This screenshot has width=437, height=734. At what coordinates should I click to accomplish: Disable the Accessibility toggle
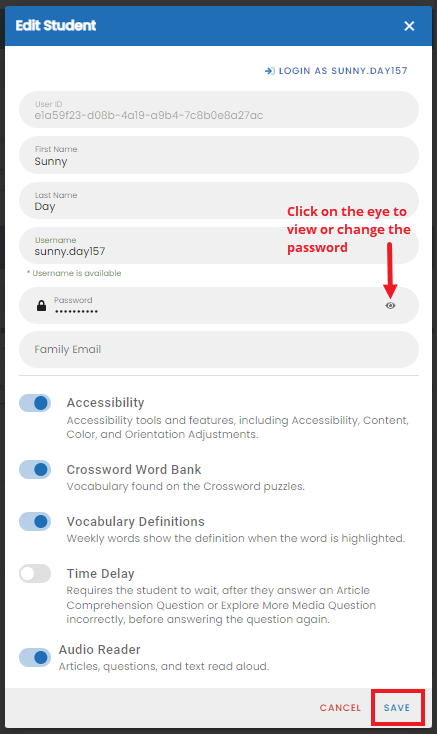pos(35,403)
